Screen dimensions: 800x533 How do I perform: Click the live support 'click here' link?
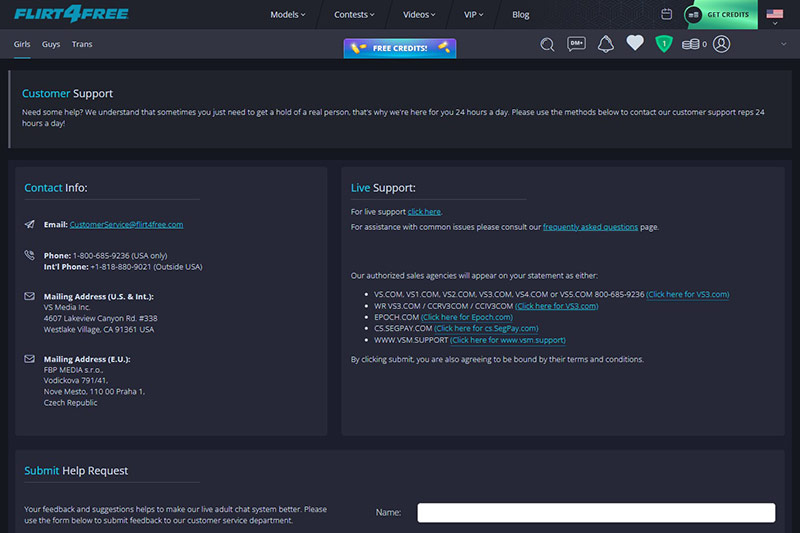coord(424,212)
